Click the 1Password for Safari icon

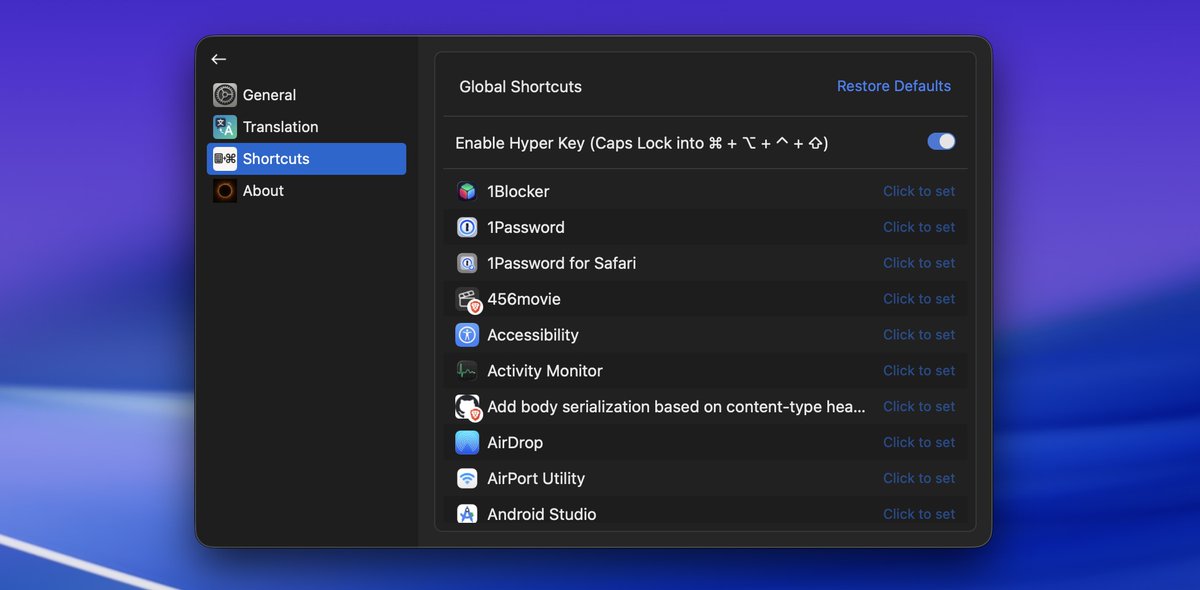click(x=467, y=263)
